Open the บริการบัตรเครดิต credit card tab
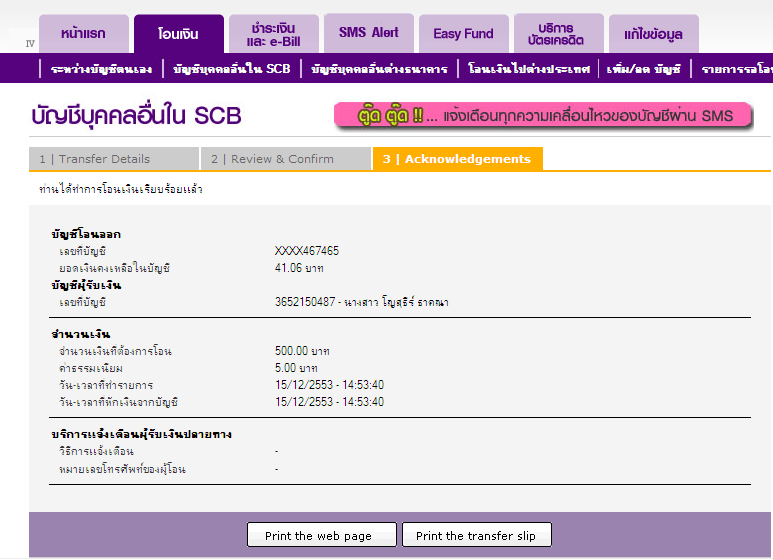 556,34
